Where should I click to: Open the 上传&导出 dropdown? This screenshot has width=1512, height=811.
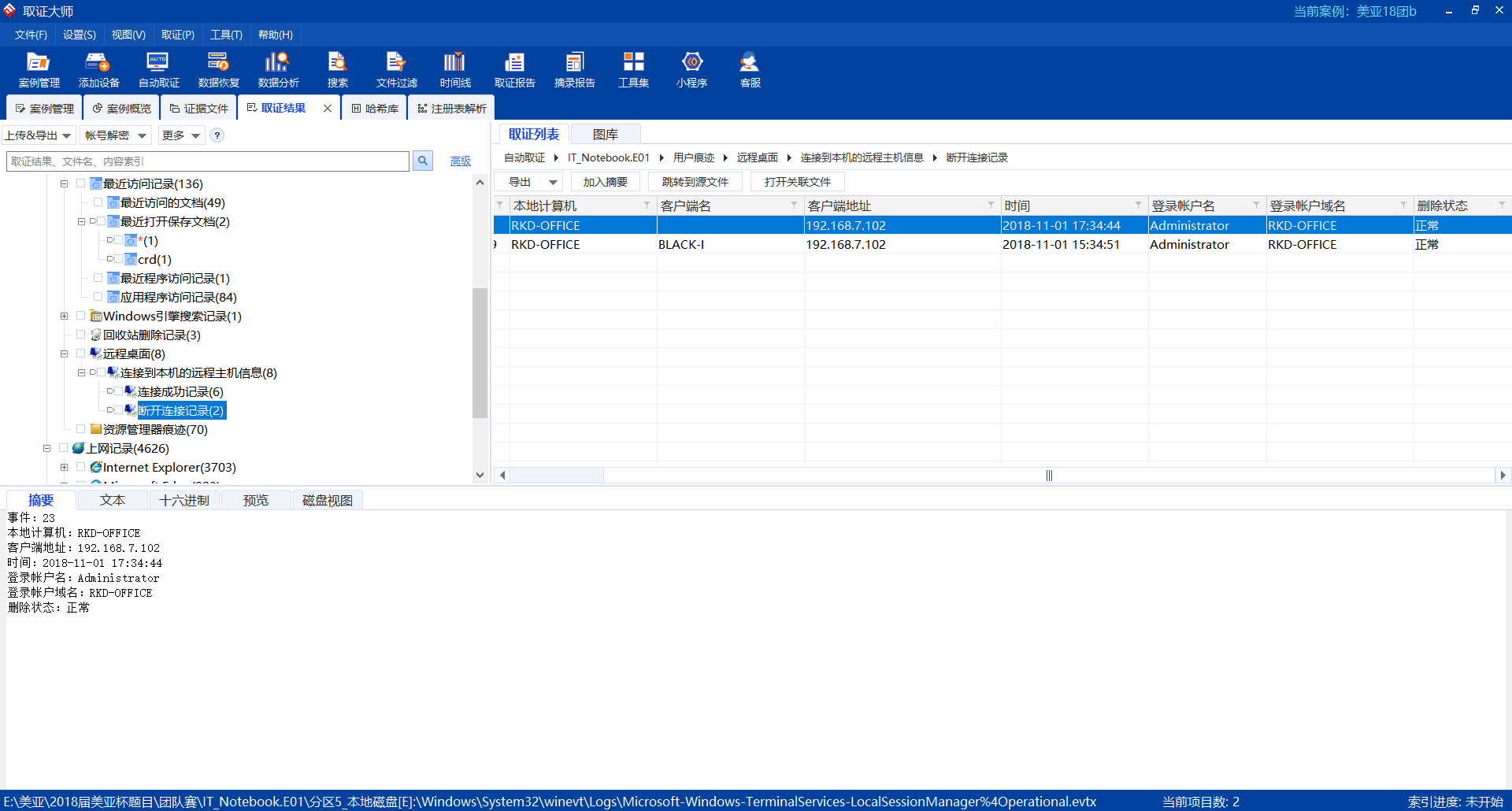pyautogui.click(x=39, y=135)
